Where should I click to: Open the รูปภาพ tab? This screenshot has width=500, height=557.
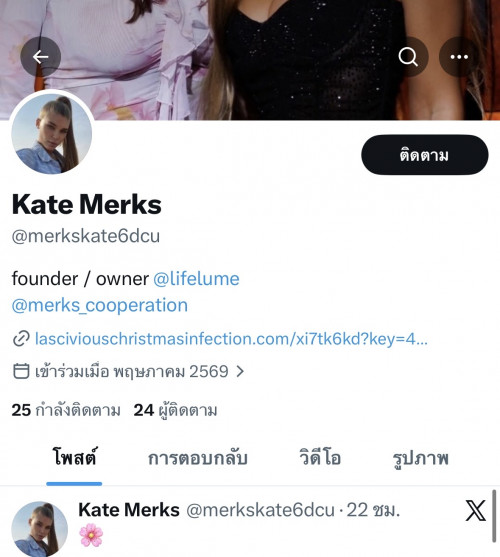420,458
